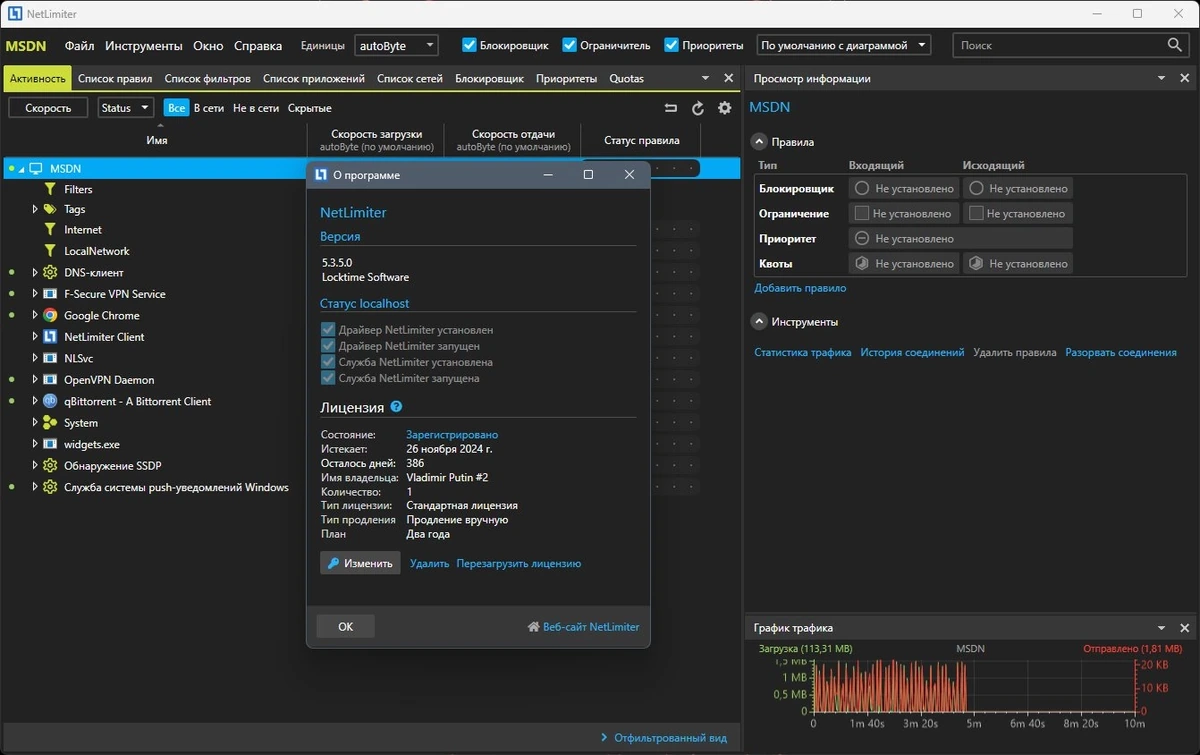Collapse the Правила section

point(760,142)
